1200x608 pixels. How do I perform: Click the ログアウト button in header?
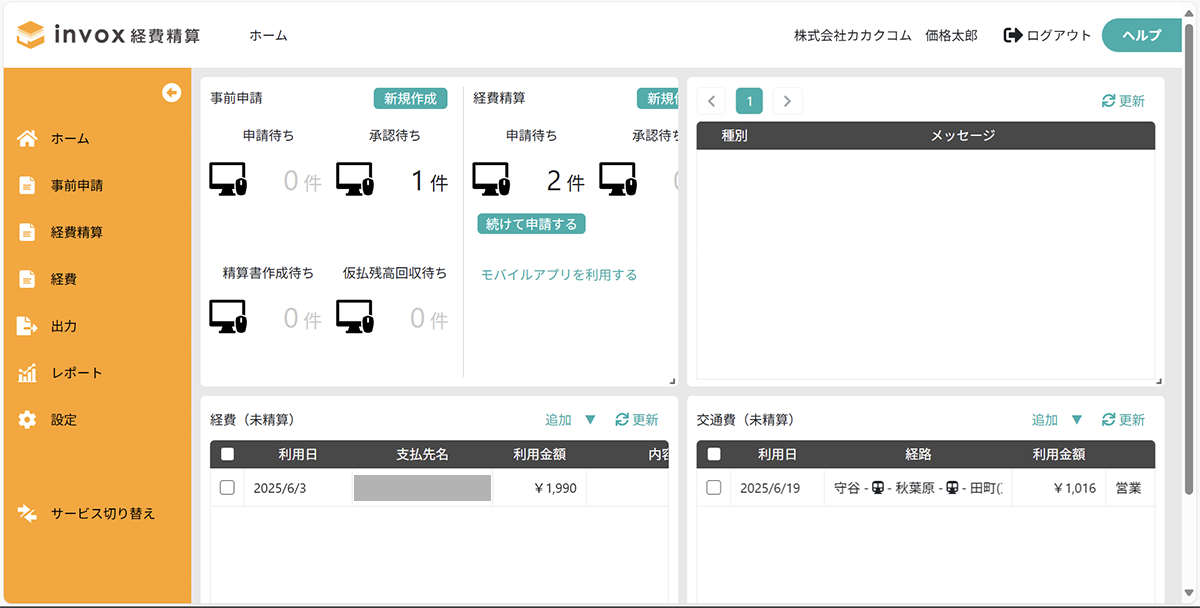pos(1047,35)
